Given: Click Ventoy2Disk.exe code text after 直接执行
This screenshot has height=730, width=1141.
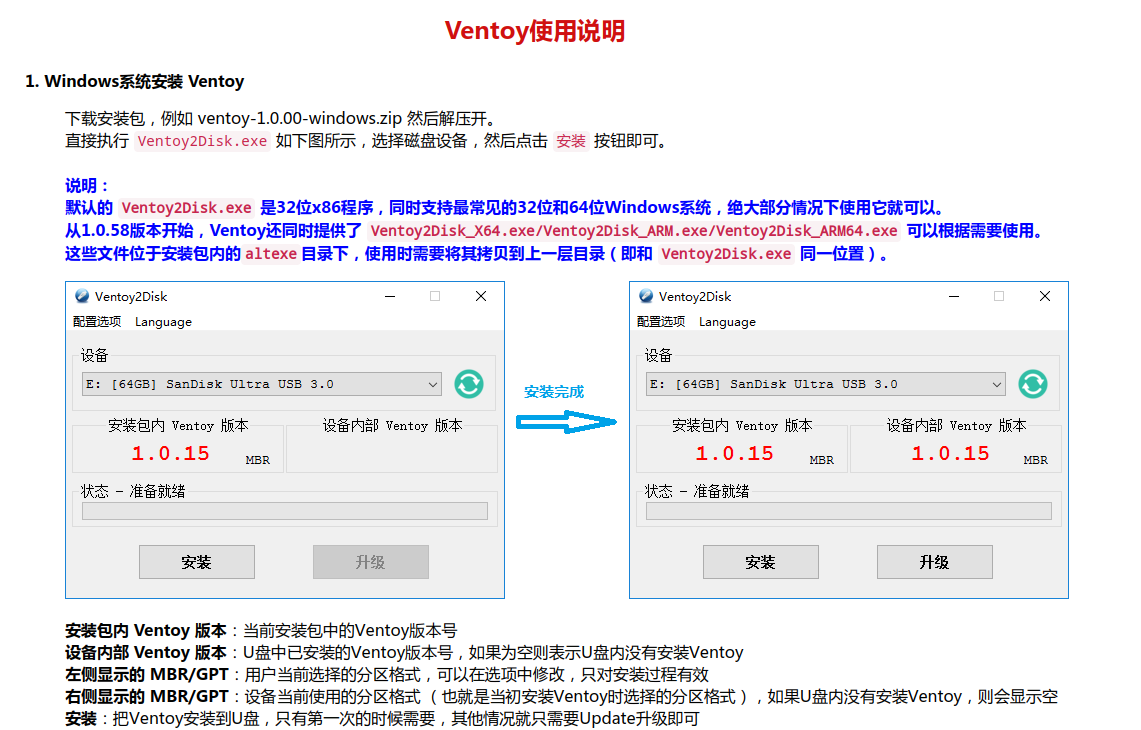Looking at the screenshot, I should pos(202,141).
